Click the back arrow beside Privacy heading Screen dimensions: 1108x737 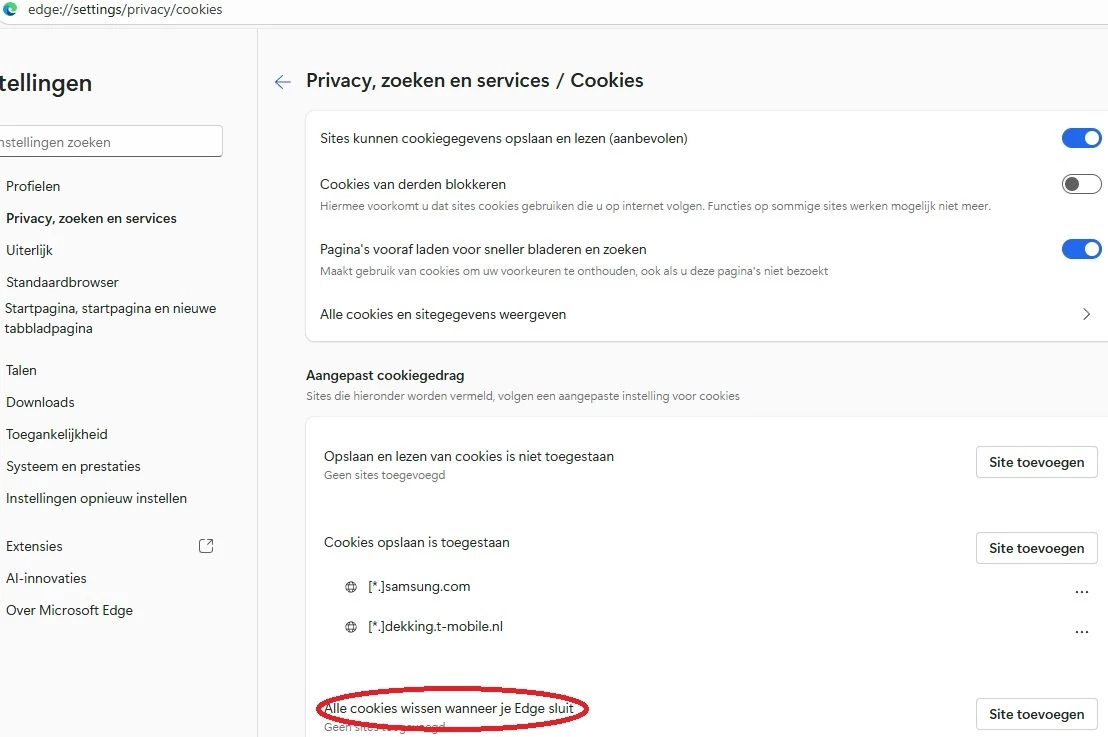point(283,82)
